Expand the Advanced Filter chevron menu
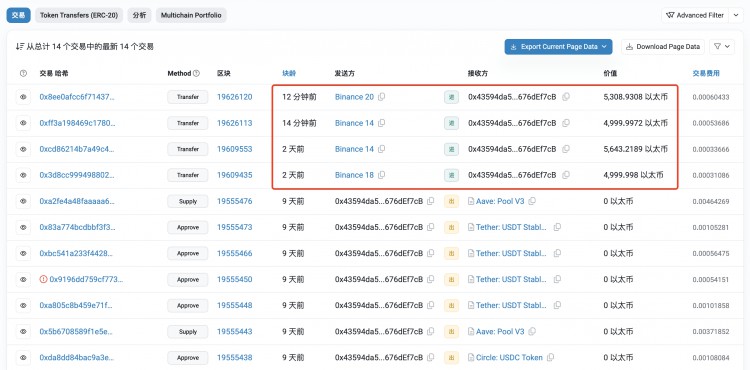Image resolution: width=750 pixels, height=370 pixels. [x=736, y=15]
